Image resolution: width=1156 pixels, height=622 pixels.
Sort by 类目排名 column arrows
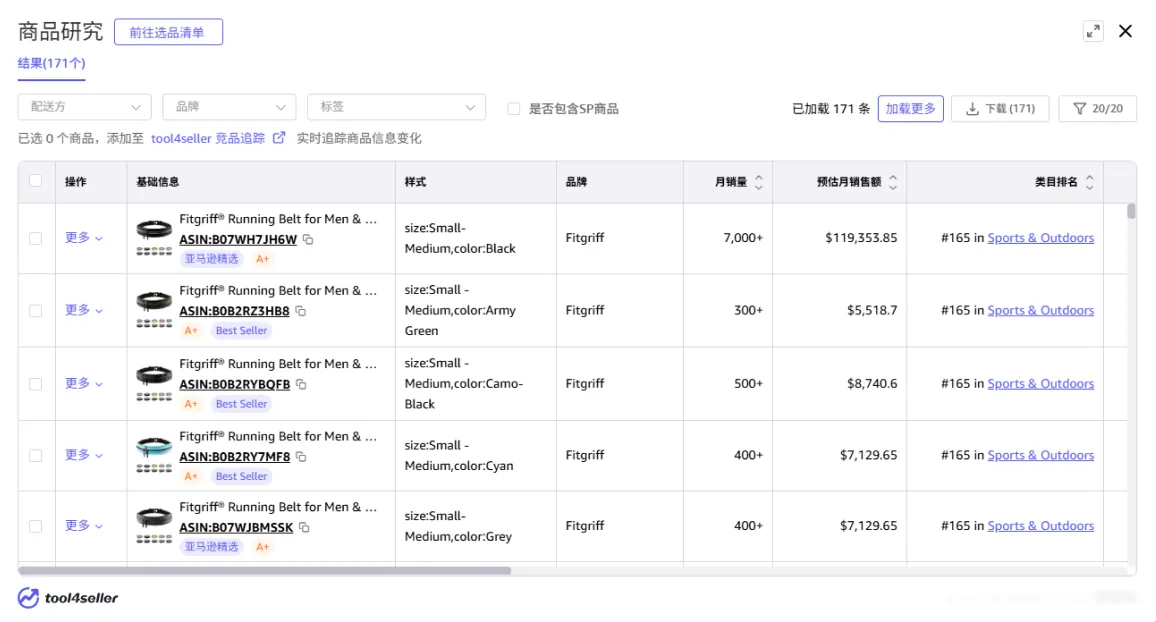point(1090,182)
